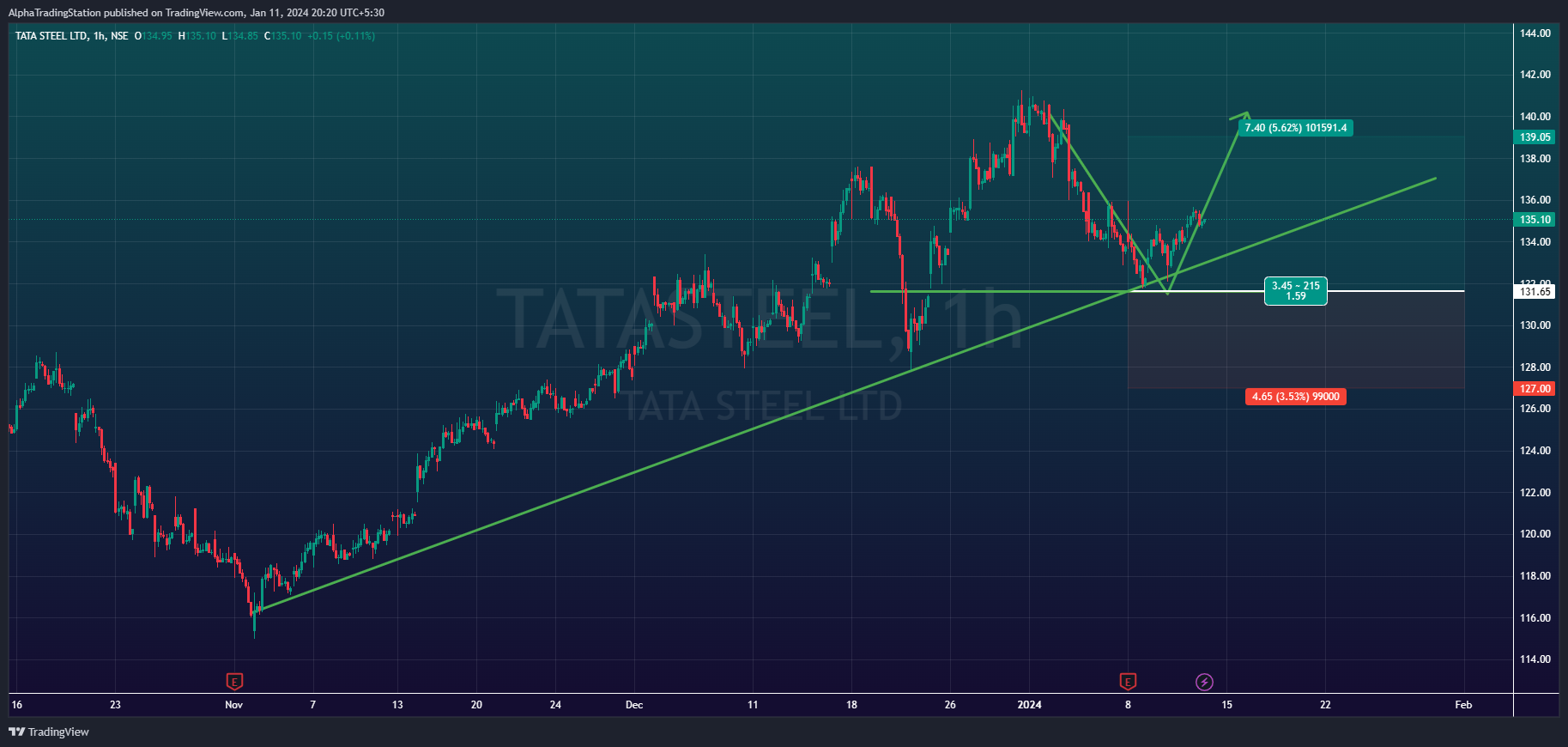Click the target price label 139.05
1568x747 pixels.
[1535, 137]
